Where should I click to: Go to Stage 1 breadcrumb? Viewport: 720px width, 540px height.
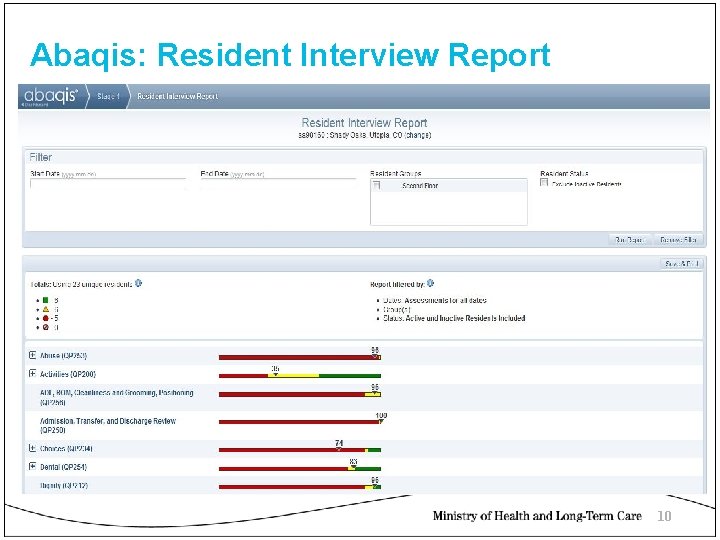(x=108, y=96)
